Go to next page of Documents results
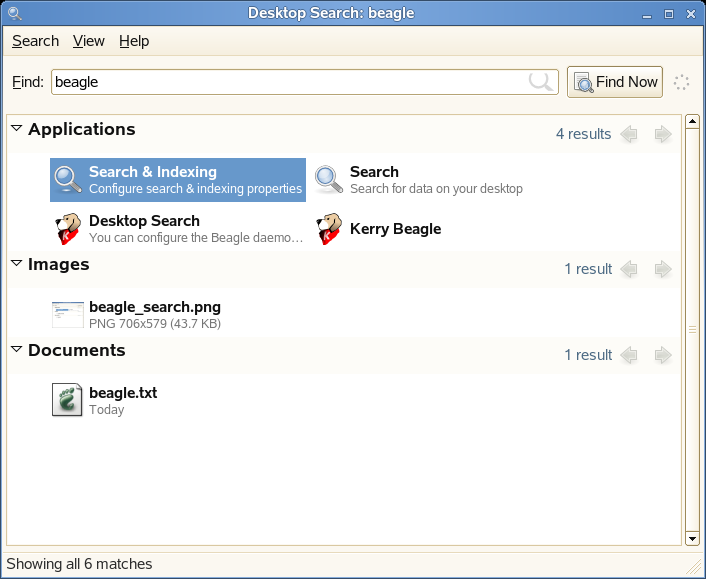Image resolution: width=706 pixels, height=579 pixels. click(x=662, y=355)
